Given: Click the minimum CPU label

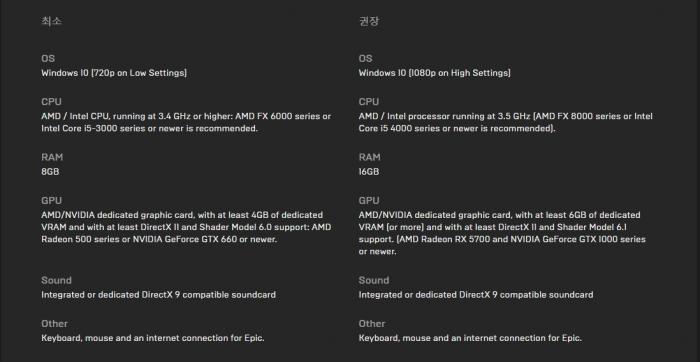Looking at the screenshot, I should point(51,102).
